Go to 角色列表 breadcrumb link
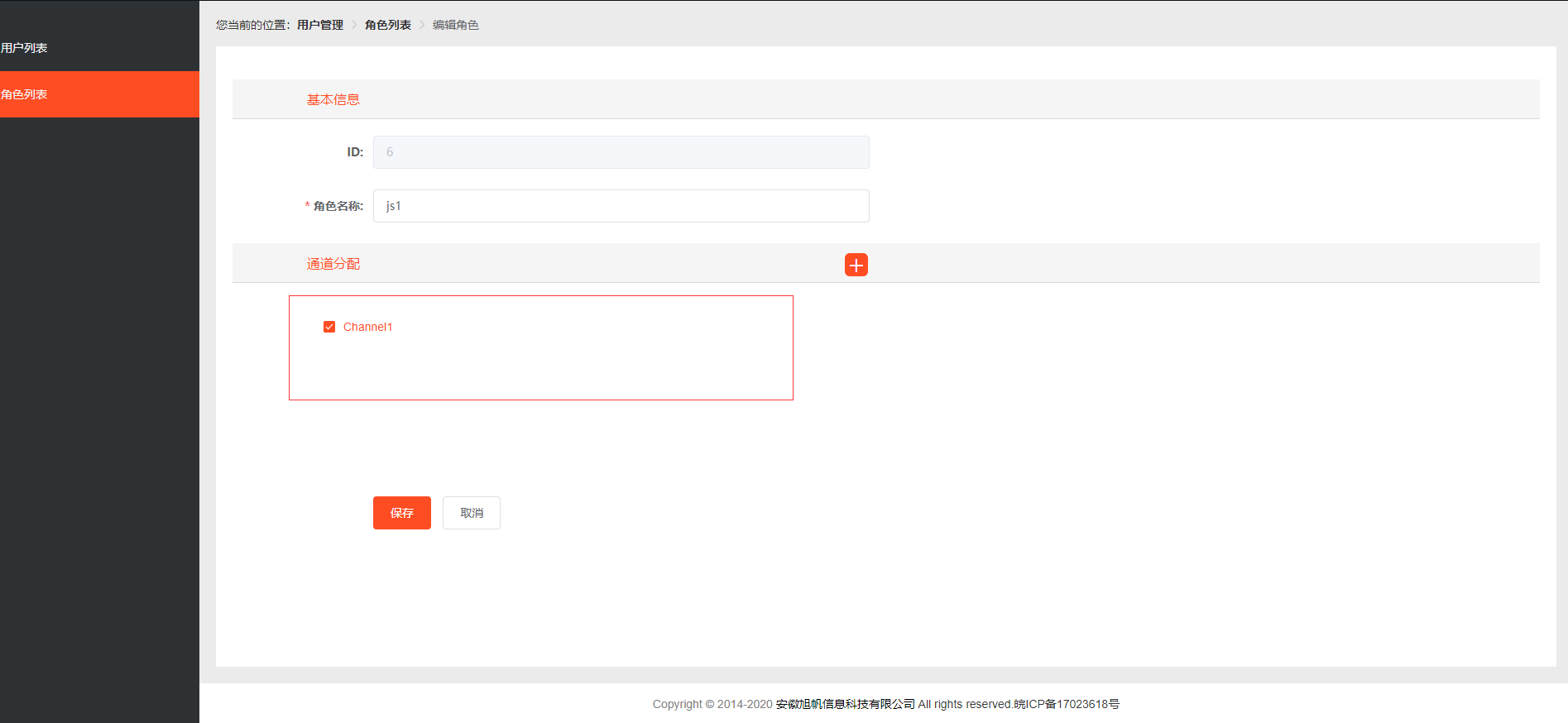The height and width of the screenshot is (723, 1568). (x=388, y=25)
